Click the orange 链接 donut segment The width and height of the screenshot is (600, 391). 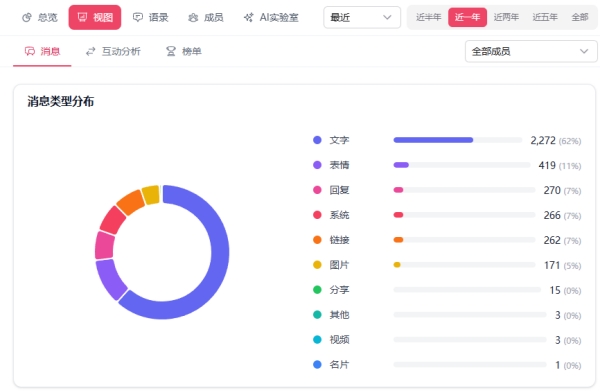(x=131, y=202)
